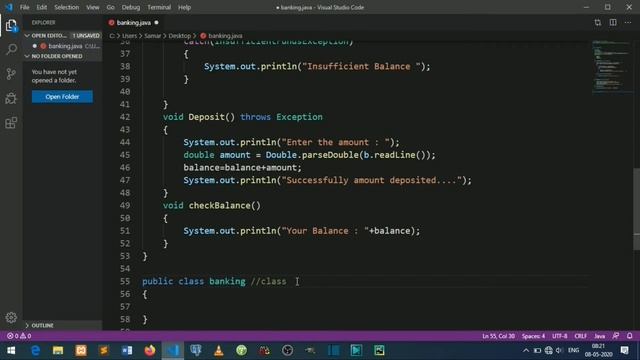Split the editor to the right
Viewport: 640px width, 360px height.
tap(613, 22)
